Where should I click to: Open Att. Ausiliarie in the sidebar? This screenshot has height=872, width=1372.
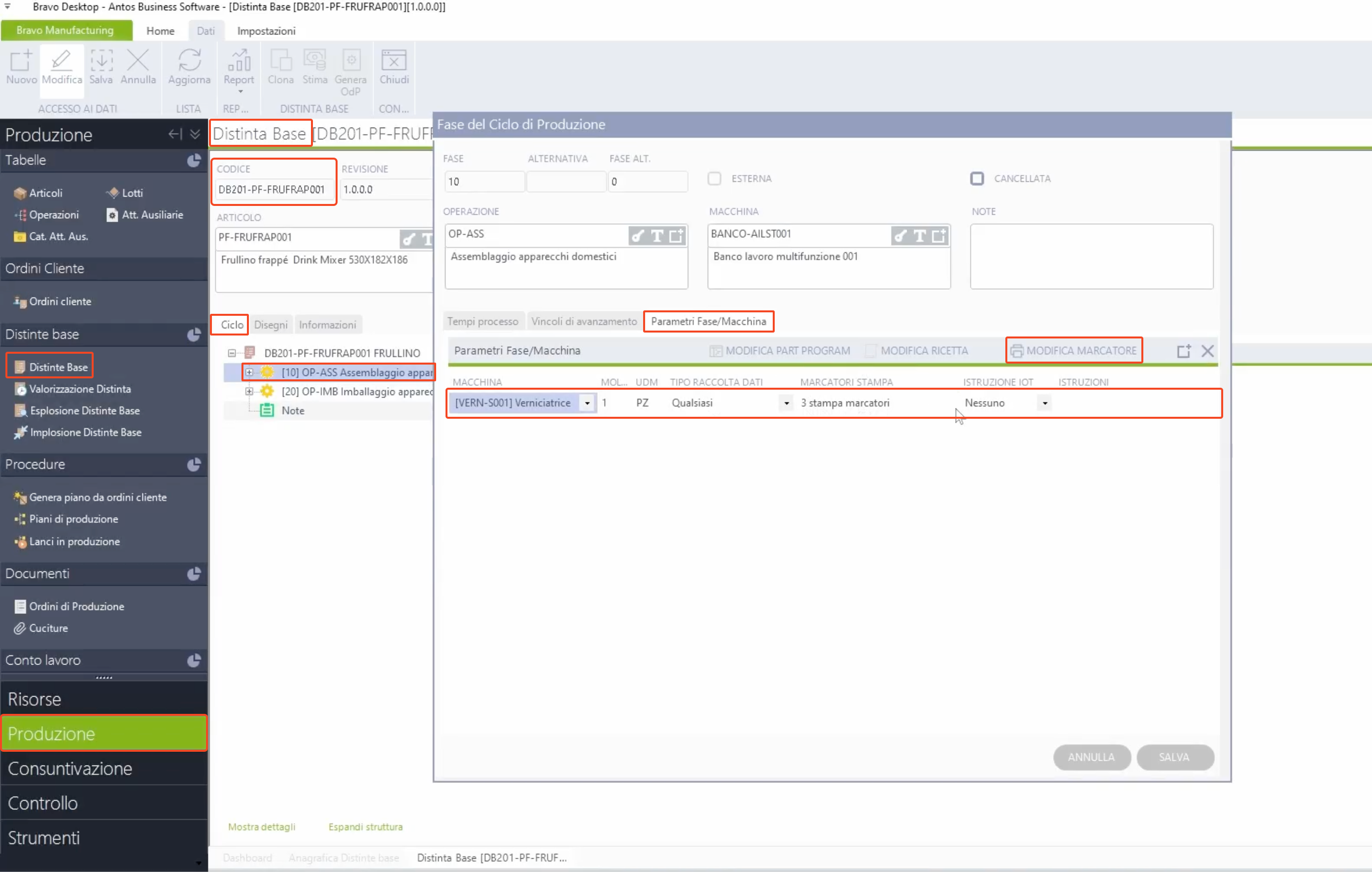tap(145, 215)
